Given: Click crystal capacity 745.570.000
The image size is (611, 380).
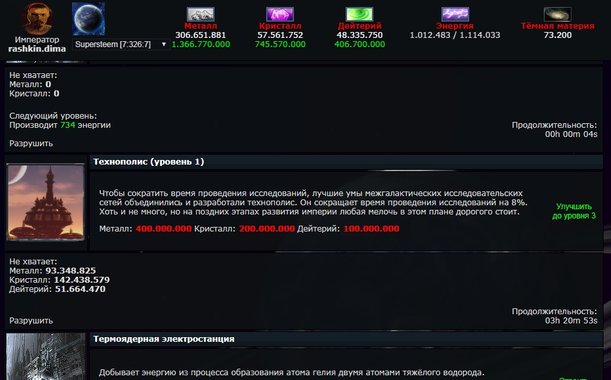Looking at the screenshot, I should (x=280, y=44).
